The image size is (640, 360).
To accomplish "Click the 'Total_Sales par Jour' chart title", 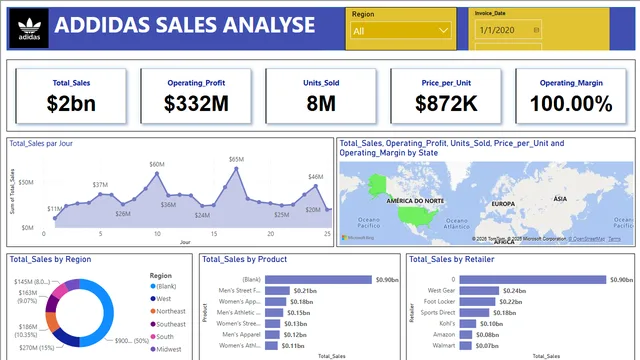I will 41,143.
